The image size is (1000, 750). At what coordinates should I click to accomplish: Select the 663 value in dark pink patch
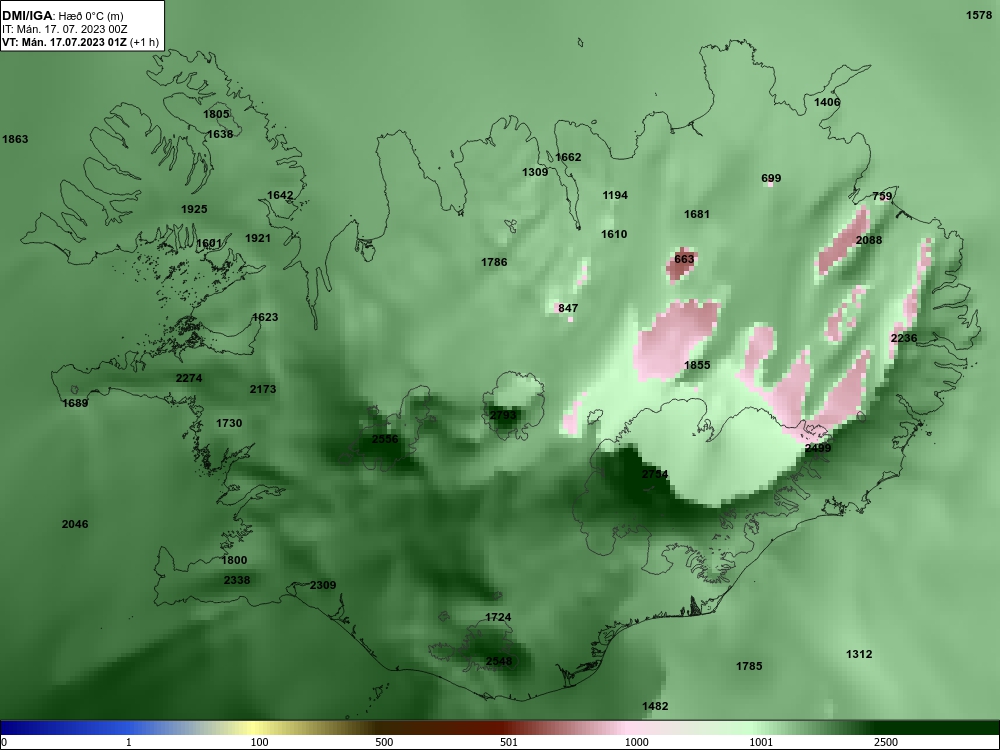click(x=684, y=259)
